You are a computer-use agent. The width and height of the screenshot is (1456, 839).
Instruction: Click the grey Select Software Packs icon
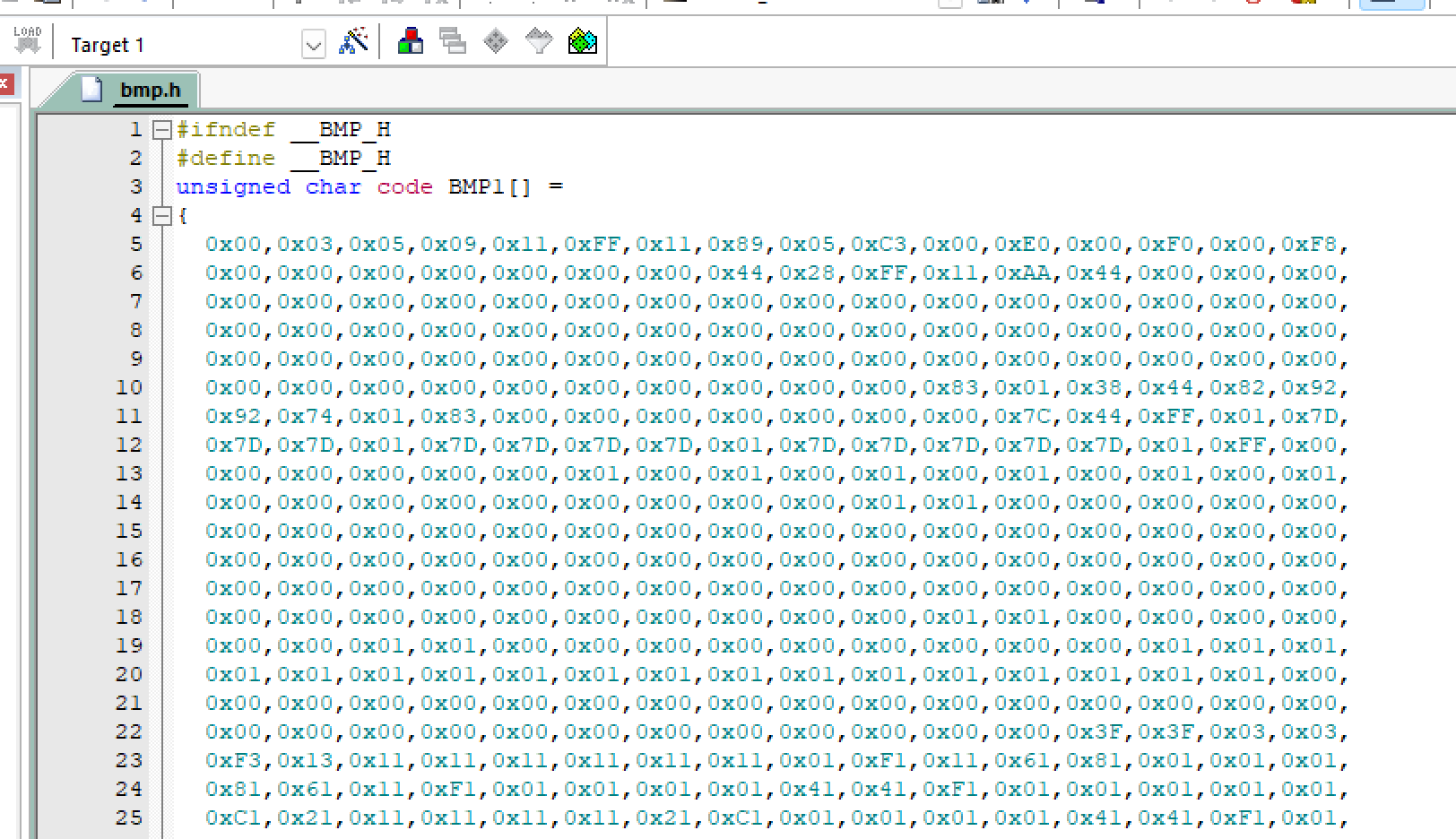click(x=539, y=41)
